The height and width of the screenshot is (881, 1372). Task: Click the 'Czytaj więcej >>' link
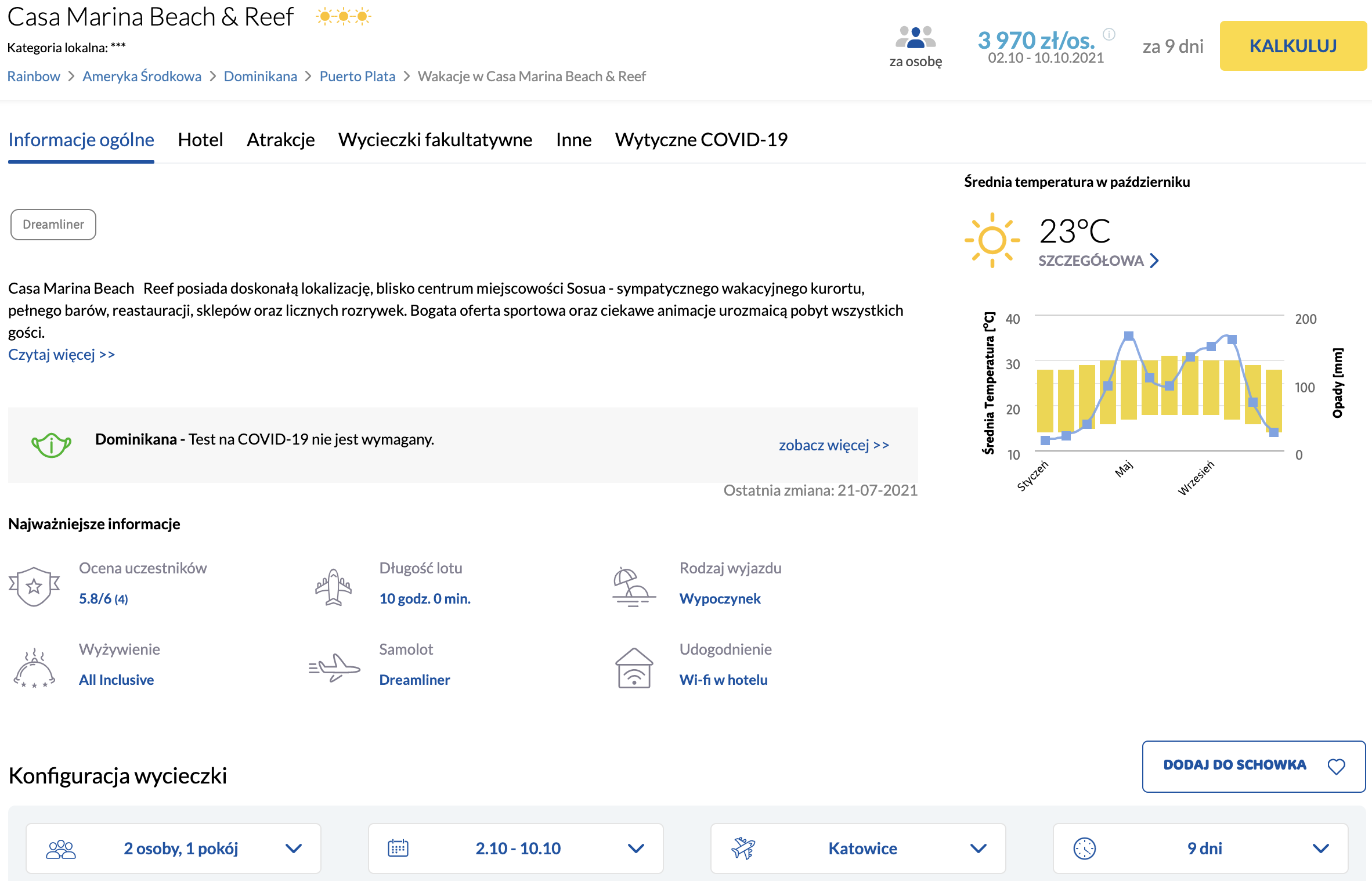pos(62,355)
